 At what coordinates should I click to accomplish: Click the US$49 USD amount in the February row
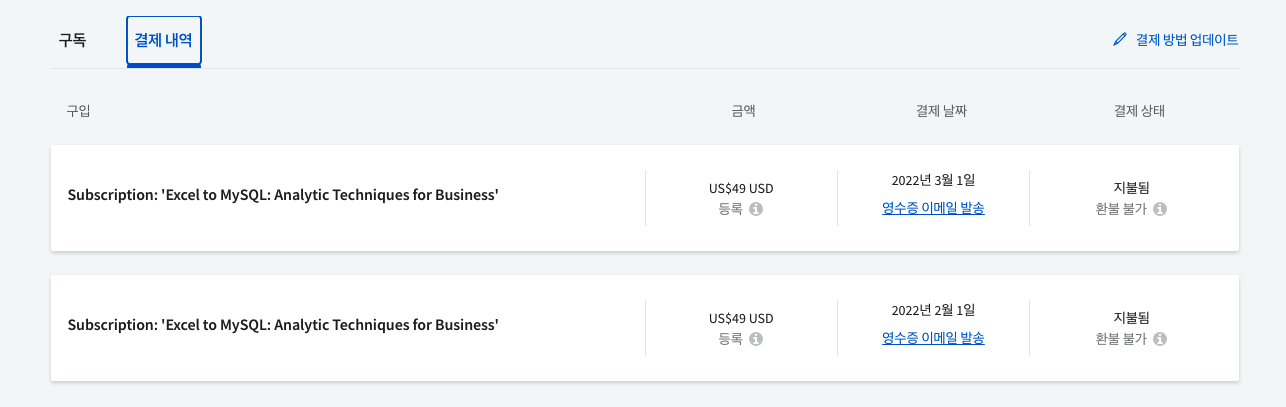(x=741, y=318)
